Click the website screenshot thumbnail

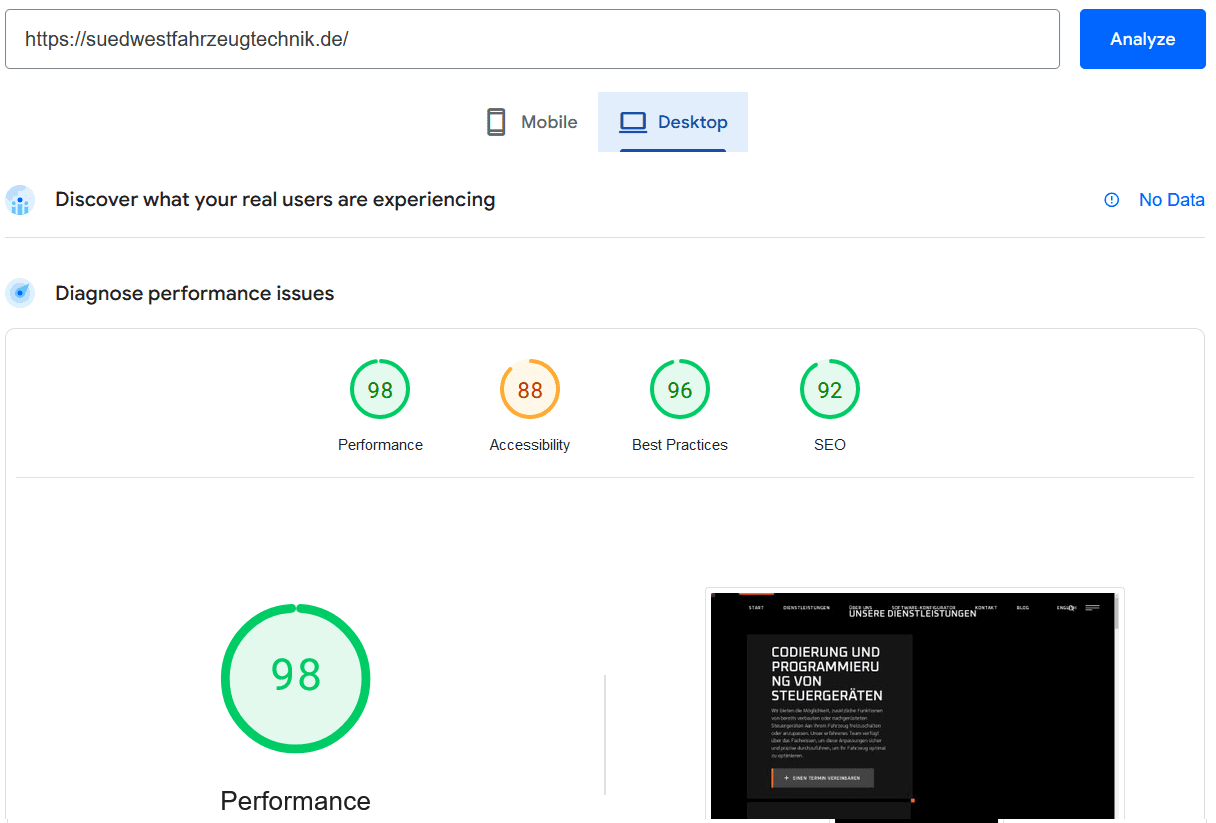(x=915, y=705)
